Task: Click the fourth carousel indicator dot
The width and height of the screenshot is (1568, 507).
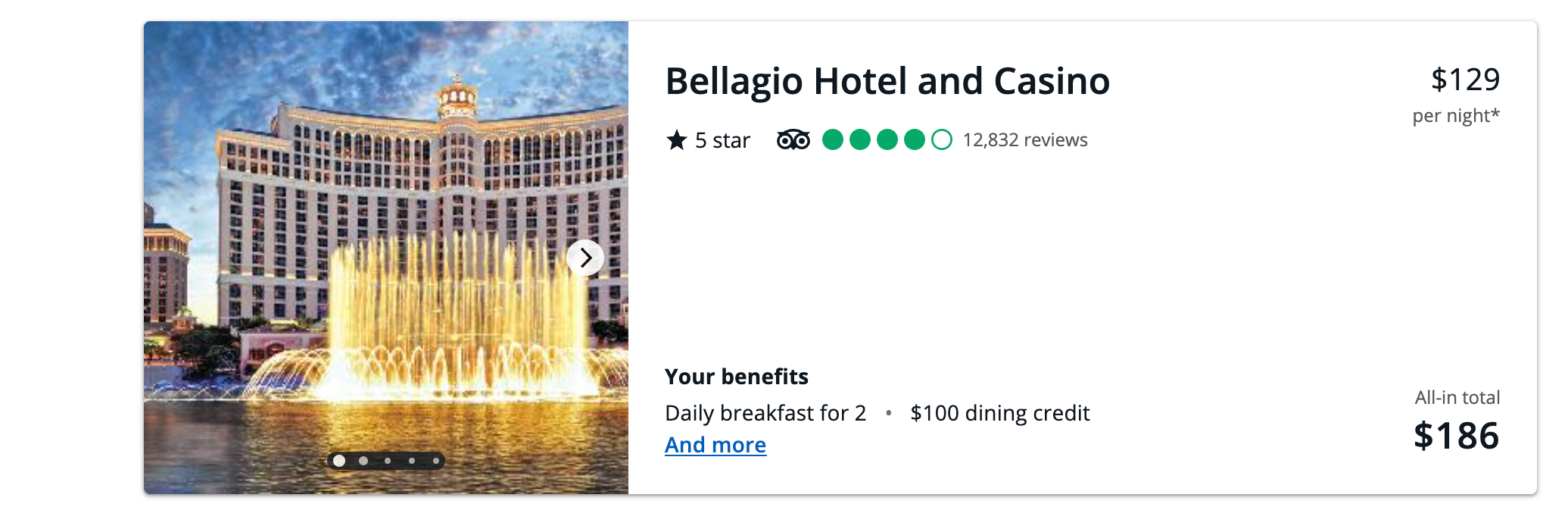Action: pyautogui.click(x=413, y=461)
